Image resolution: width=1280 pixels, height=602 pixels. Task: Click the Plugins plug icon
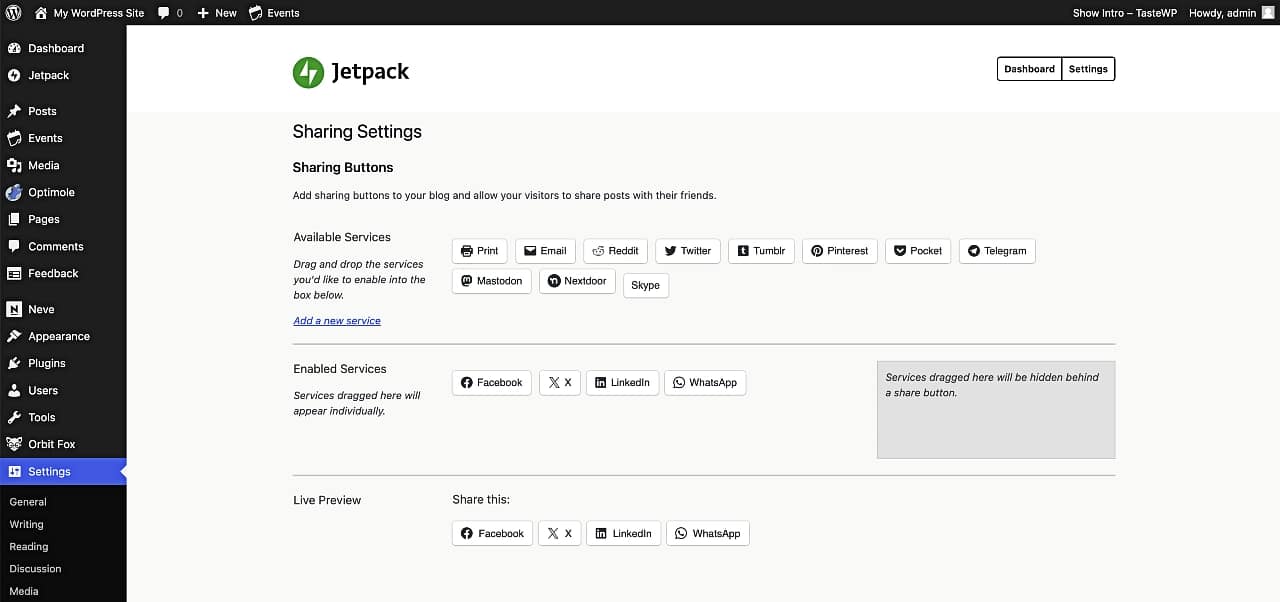pyautogui.click(x=14, y=363)
